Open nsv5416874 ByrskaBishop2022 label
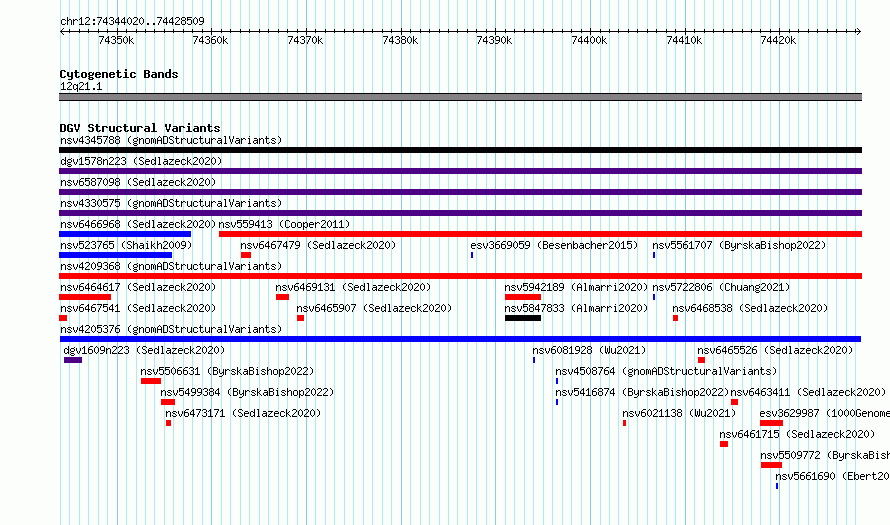This screenshot has width=890, height=525. point(642,392)
